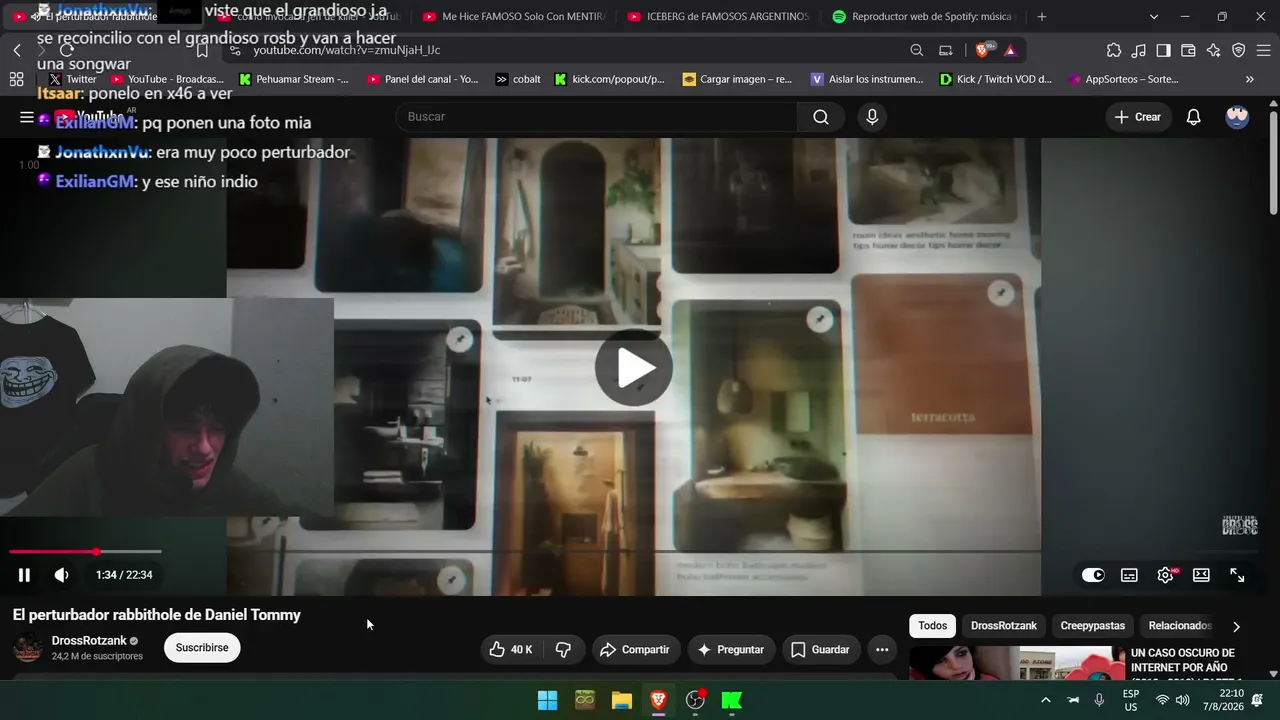Click the YouTube search magnifier button

821,117
